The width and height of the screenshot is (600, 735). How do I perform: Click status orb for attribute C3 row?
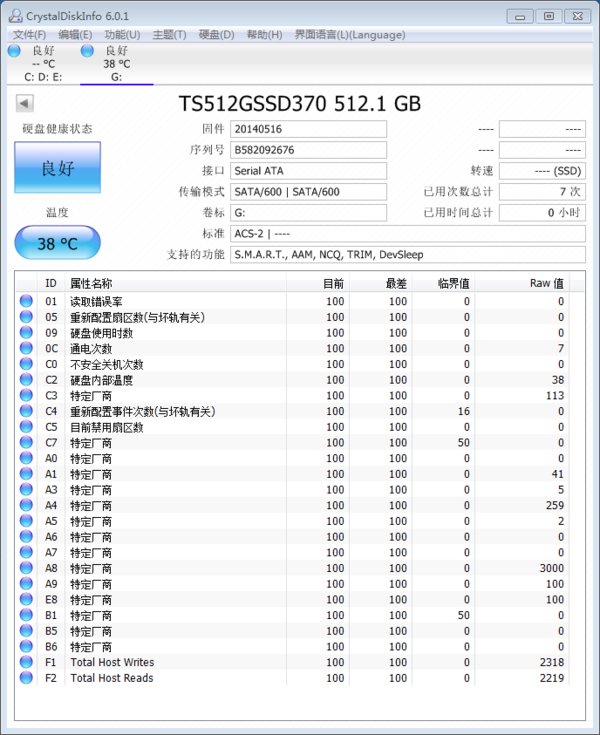[26, 395]
